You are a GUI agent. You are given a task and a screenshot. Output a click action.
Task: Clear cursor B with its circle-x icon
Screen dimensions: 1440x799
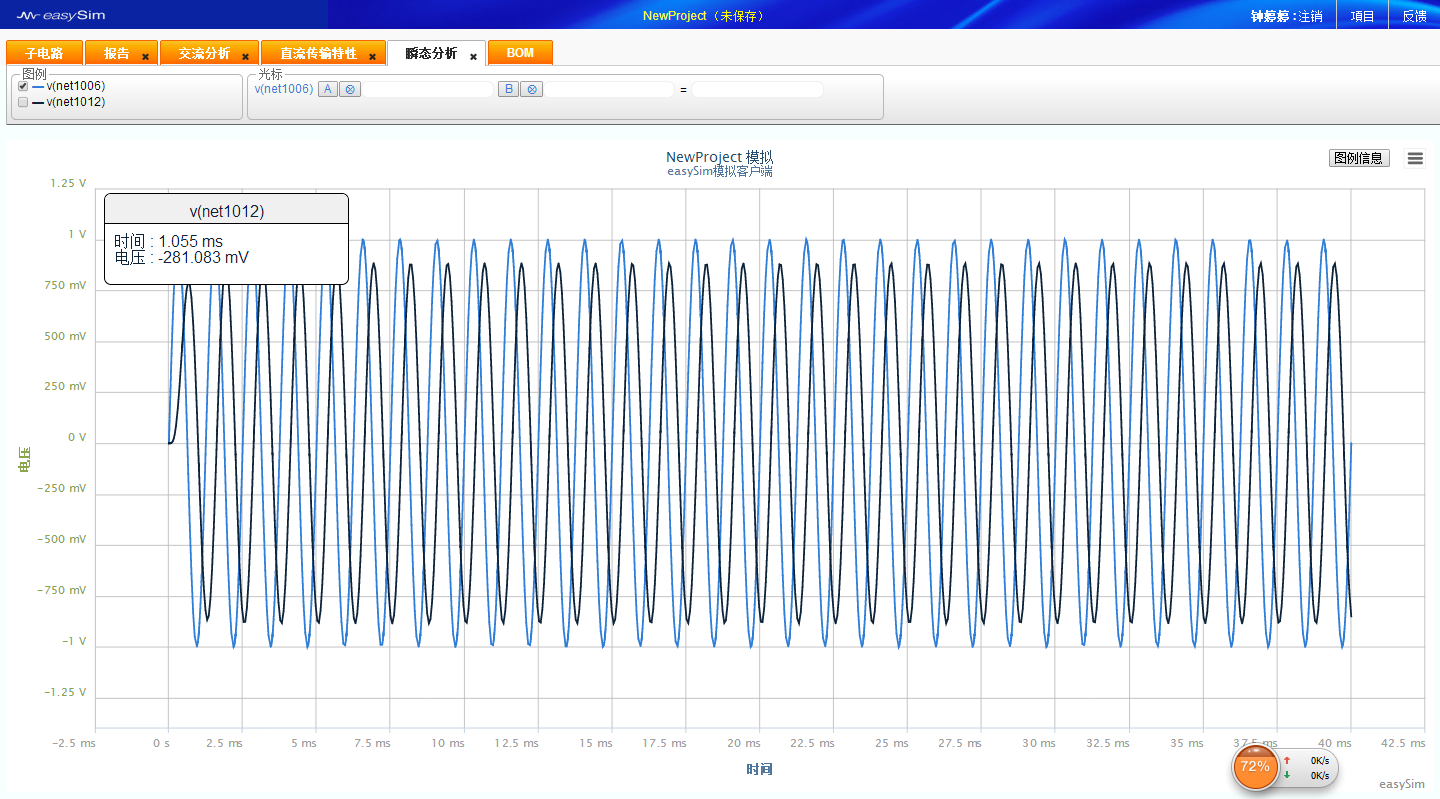tap(533, 90)
